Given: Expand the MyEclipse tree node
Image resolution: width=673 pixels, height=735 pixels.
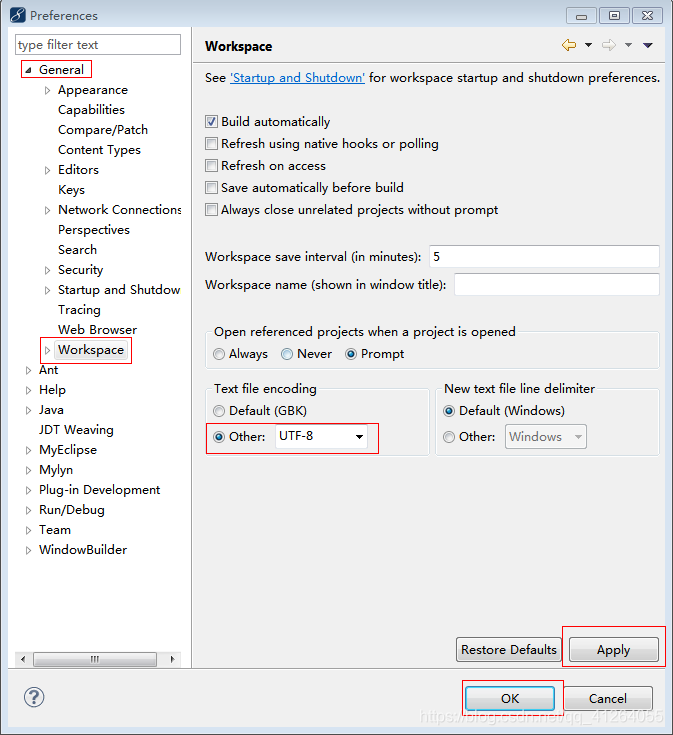Looking at the screenshot, I should 29,450.
